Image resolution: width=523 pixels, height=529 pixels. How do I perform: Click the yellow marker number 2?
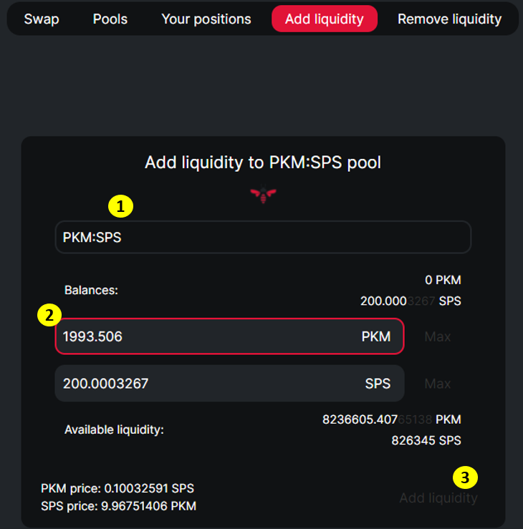(x=49, y=315)
